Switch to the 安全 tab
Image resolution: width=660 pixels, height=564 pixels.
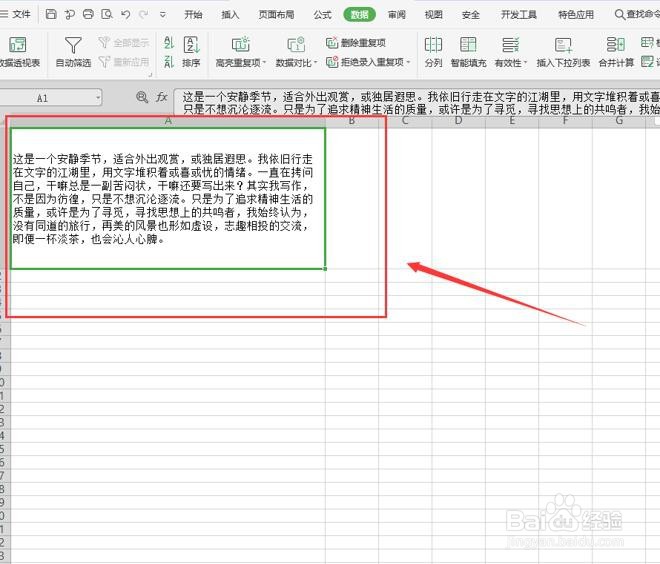[x=471, y=15]
